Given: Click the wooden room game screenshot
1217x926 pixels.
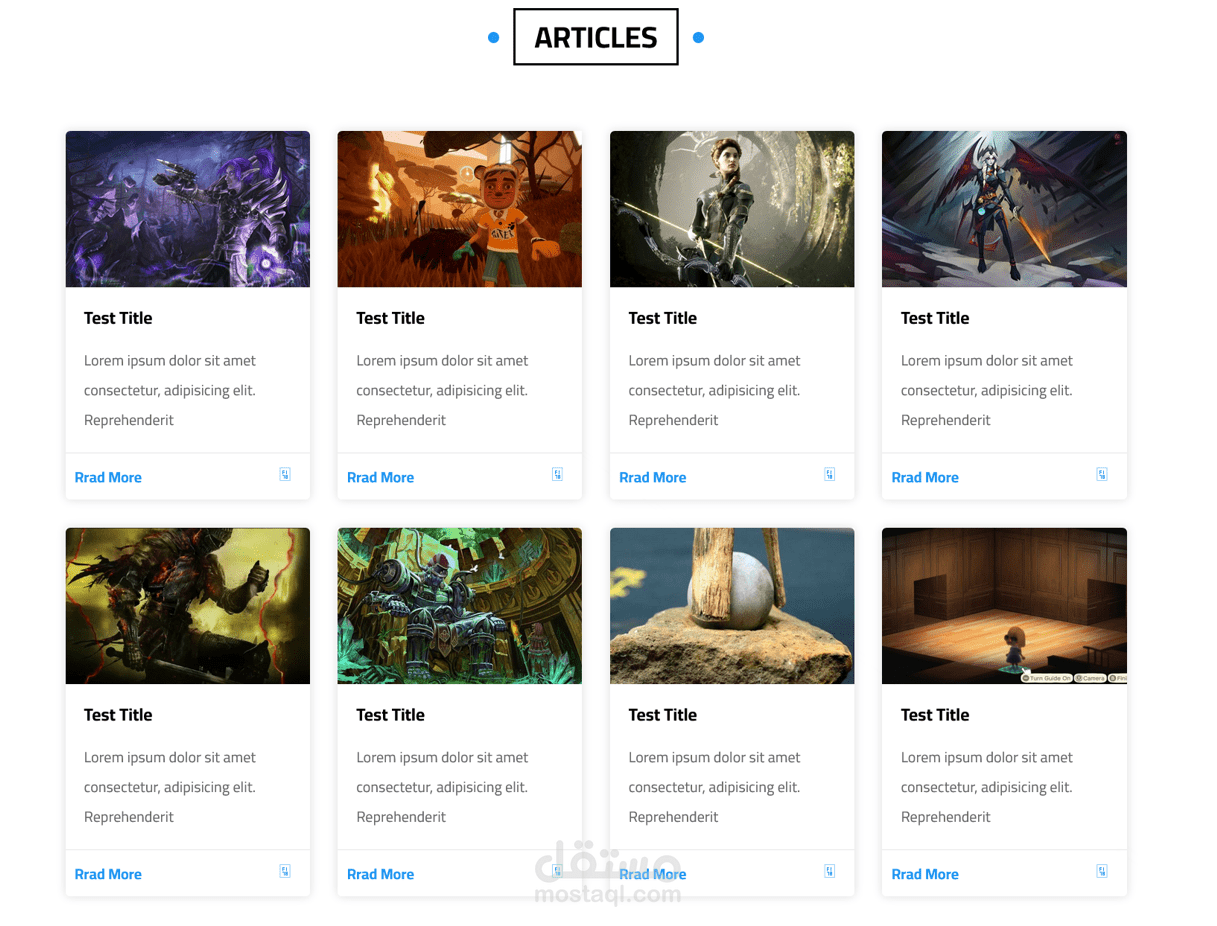Looking at the screenshot, I should [1004, 606].
